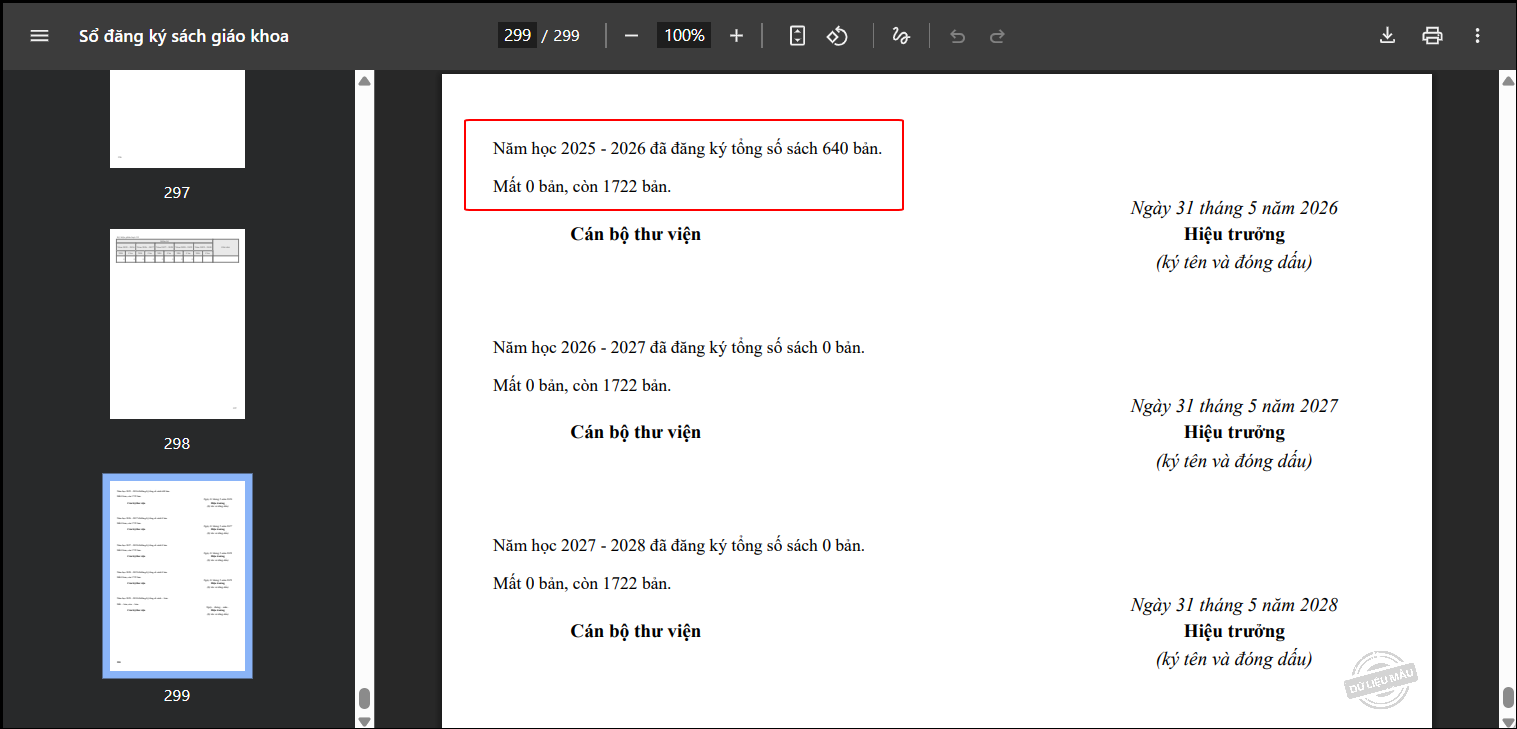Download the PDF file
The width and height of the screenshot is (1517, 729).
[1387, 36]
